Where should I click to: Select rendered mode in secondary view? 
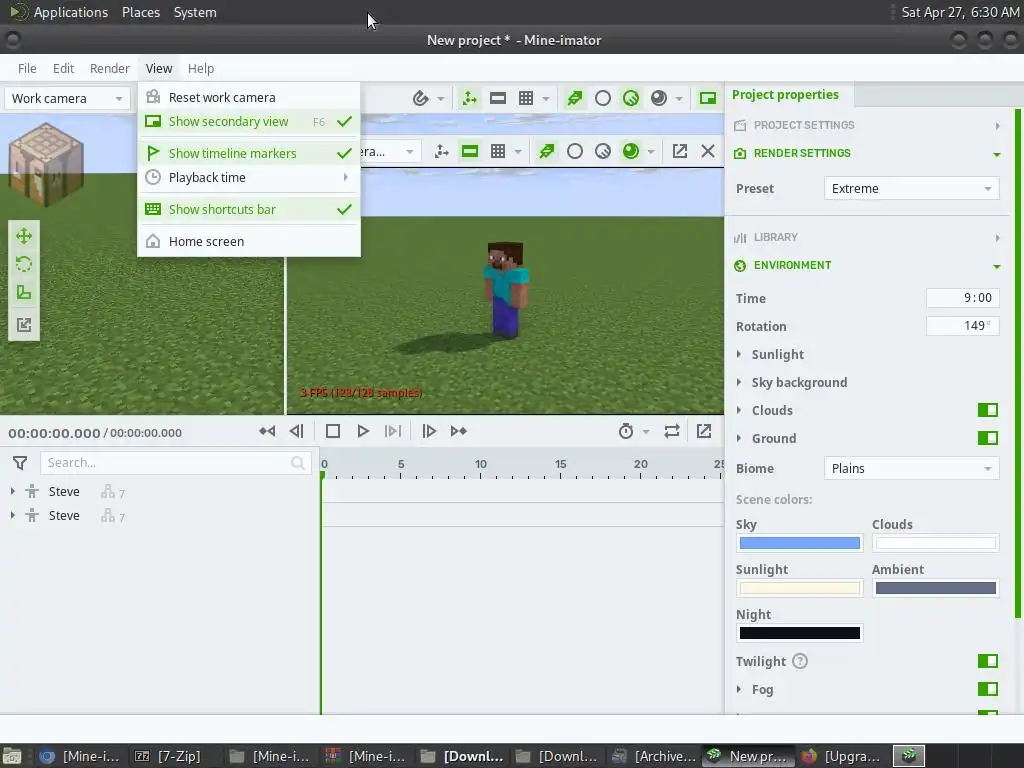click(x=631, y=152)
